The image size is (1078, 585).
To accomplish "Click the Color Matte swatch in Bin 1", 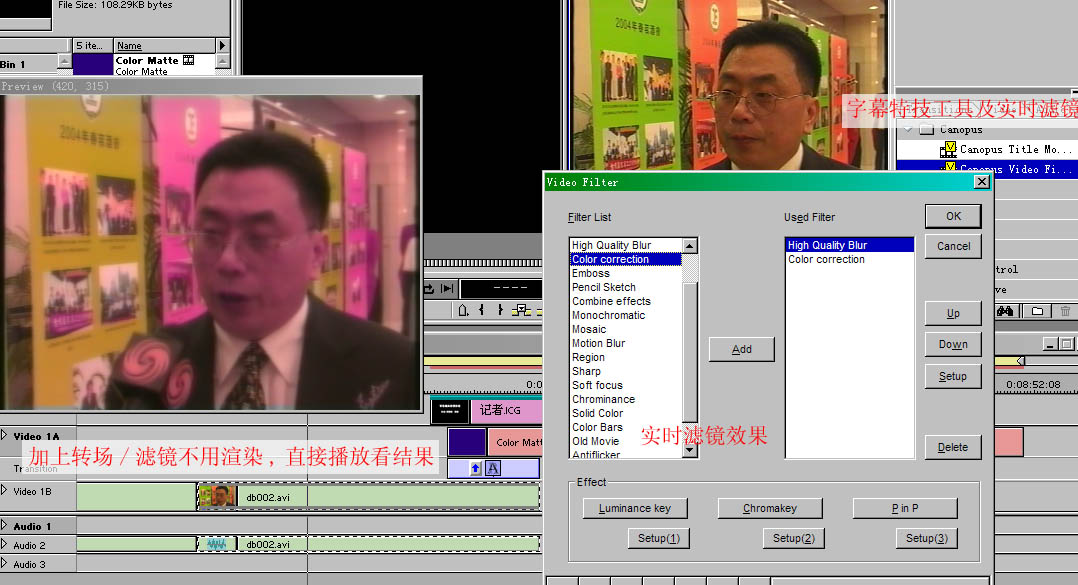I will coord(93,65).
